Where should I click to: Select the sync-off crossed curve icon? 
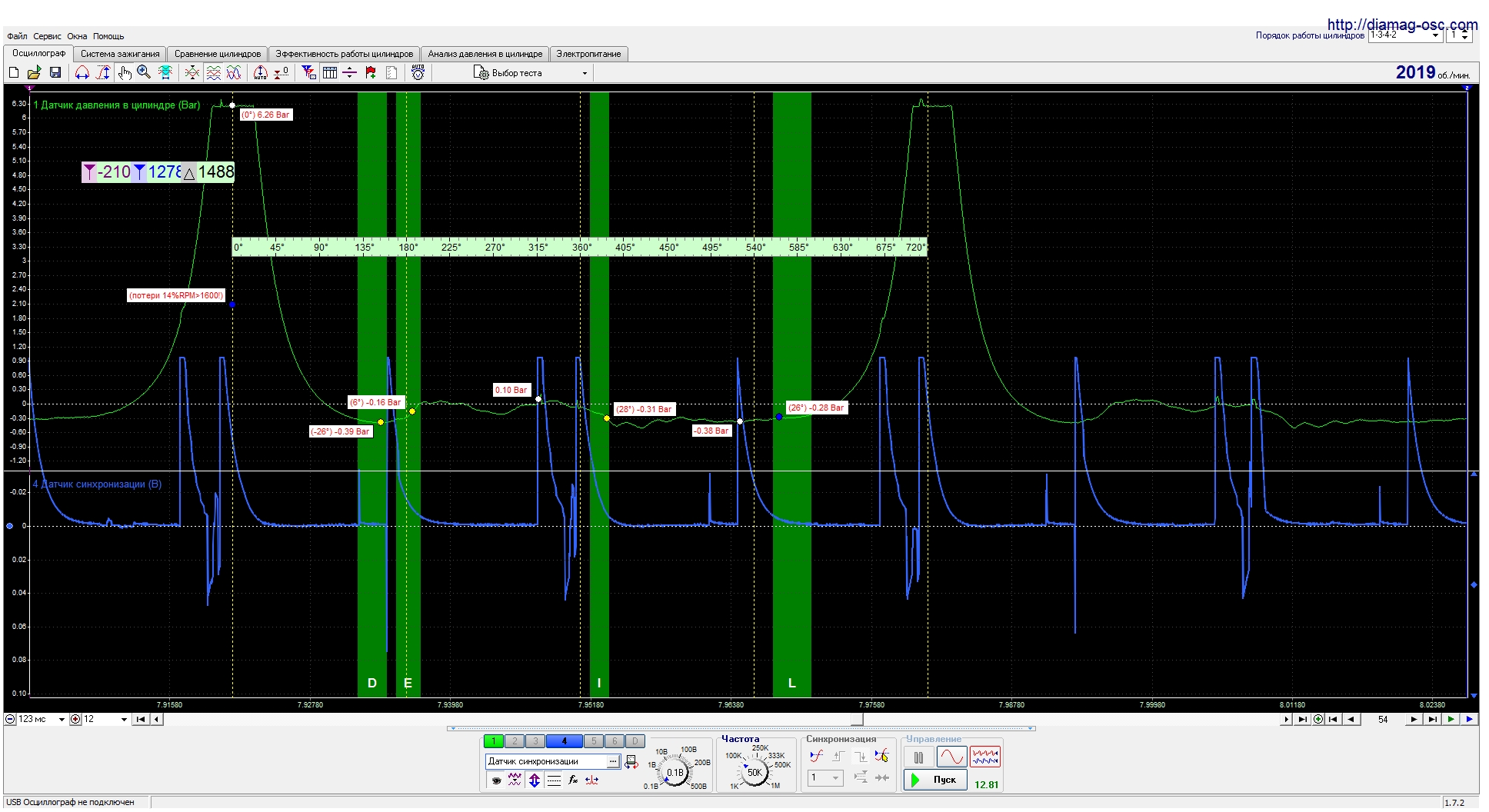[881, 756]
